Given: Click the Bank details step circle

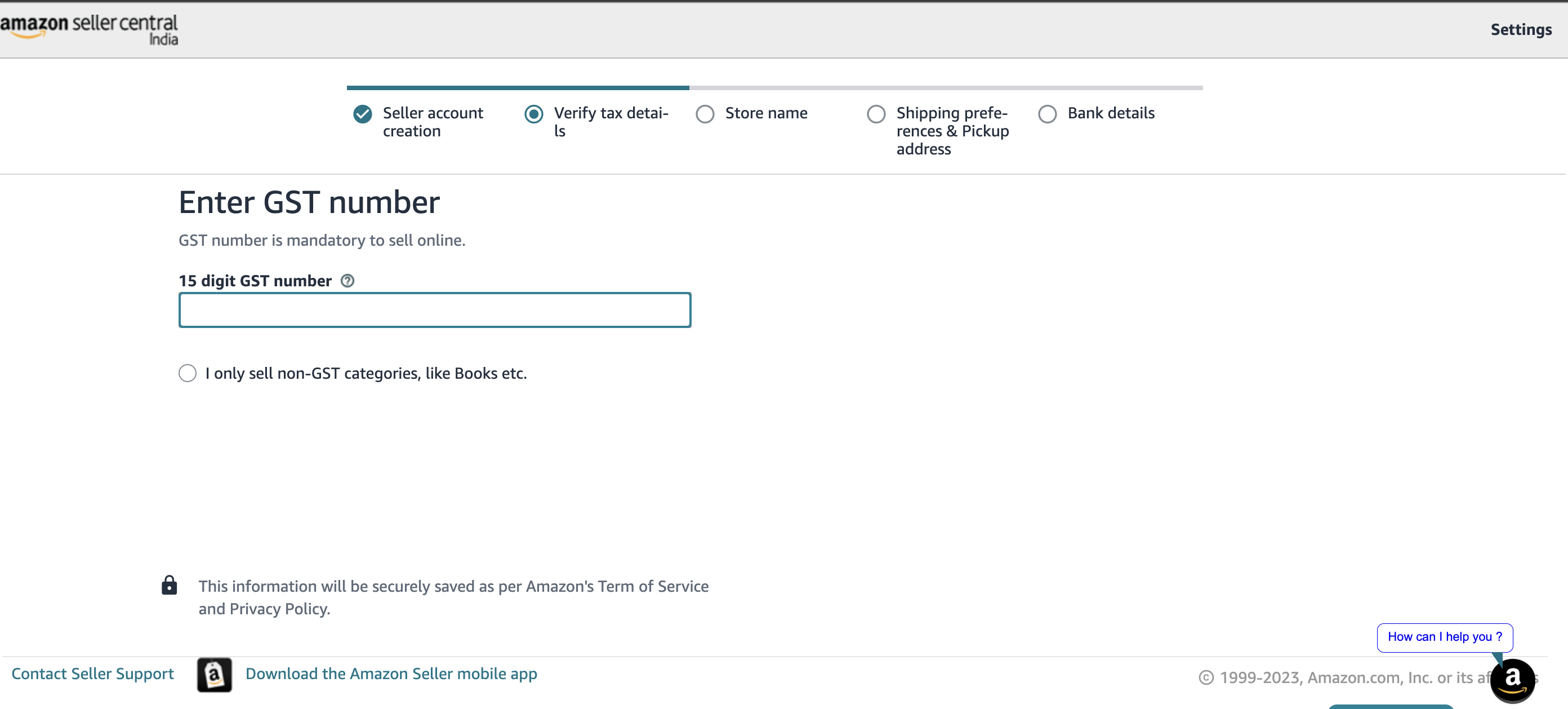Looking at the screenshot, I should [x=1047, y=114].
